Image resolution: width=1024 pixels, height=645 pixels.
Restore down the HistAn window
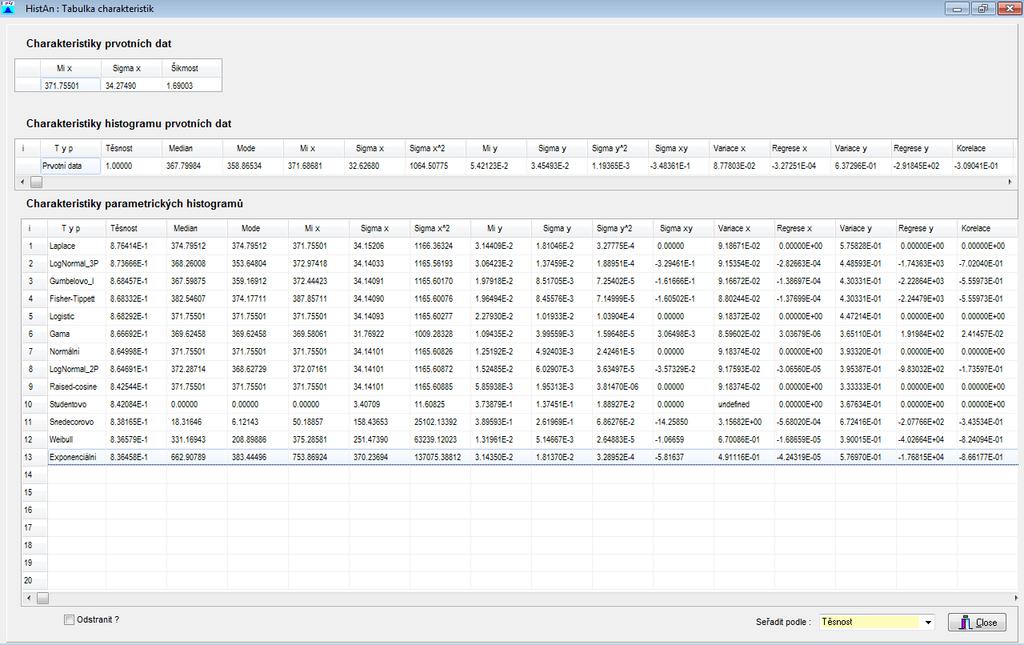[982, 8]
